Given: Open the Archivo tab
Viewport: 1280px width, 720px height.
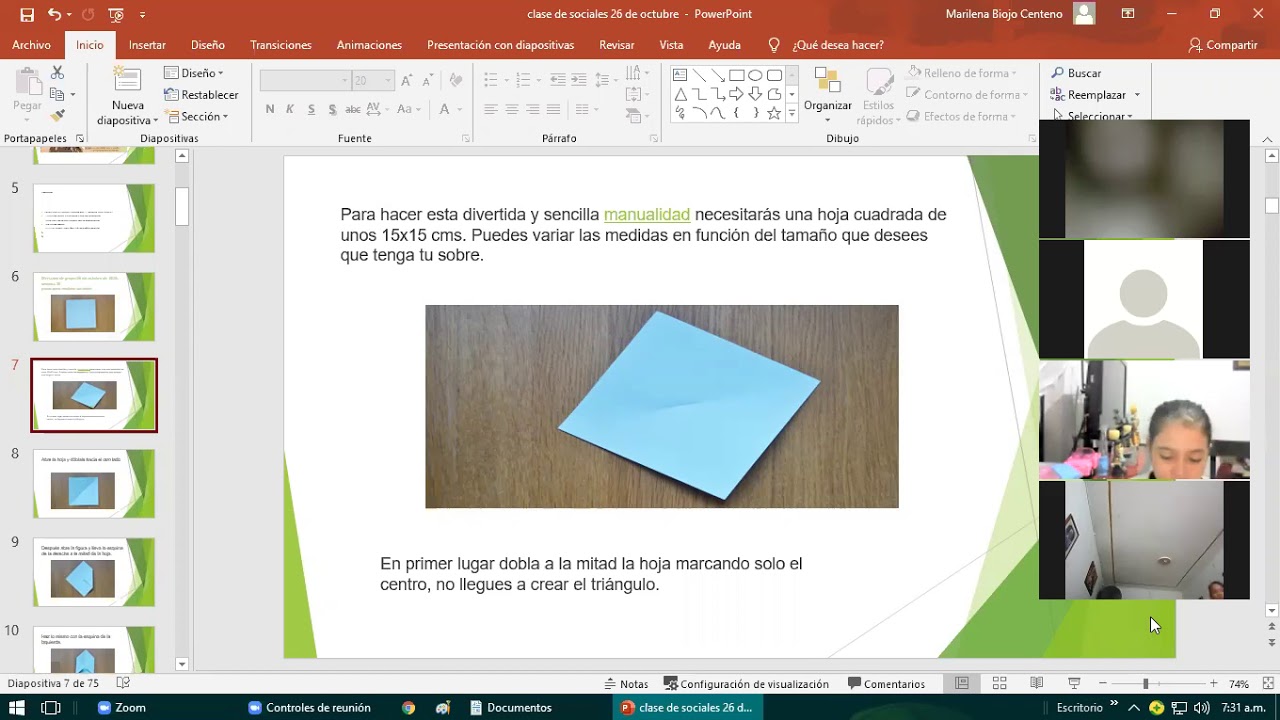Looking at the screenshot, I should (x=32, y=45).
